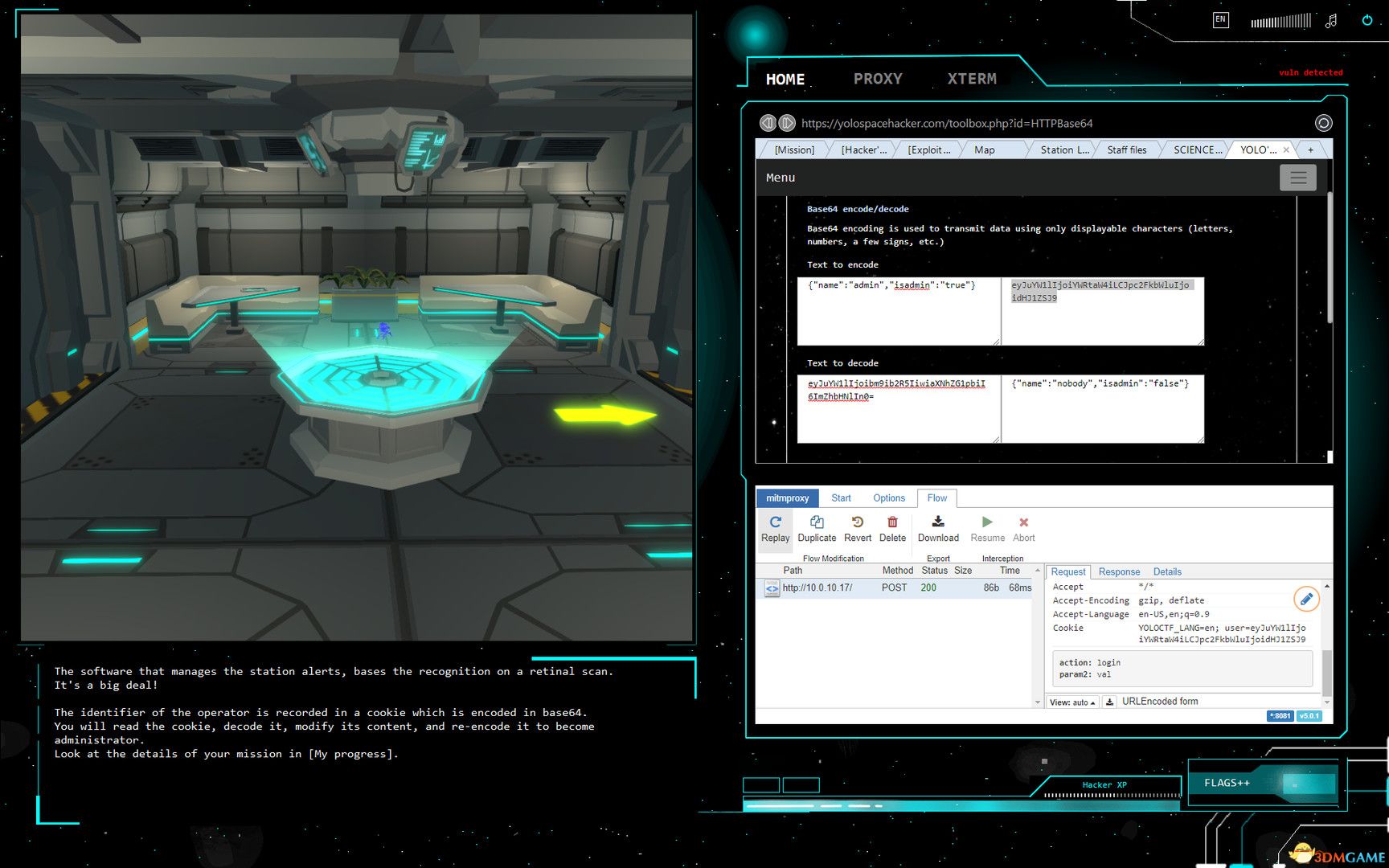Click the Text to encode input box
Viewport: 1389px width, 868px height.
tap(898, 311)
